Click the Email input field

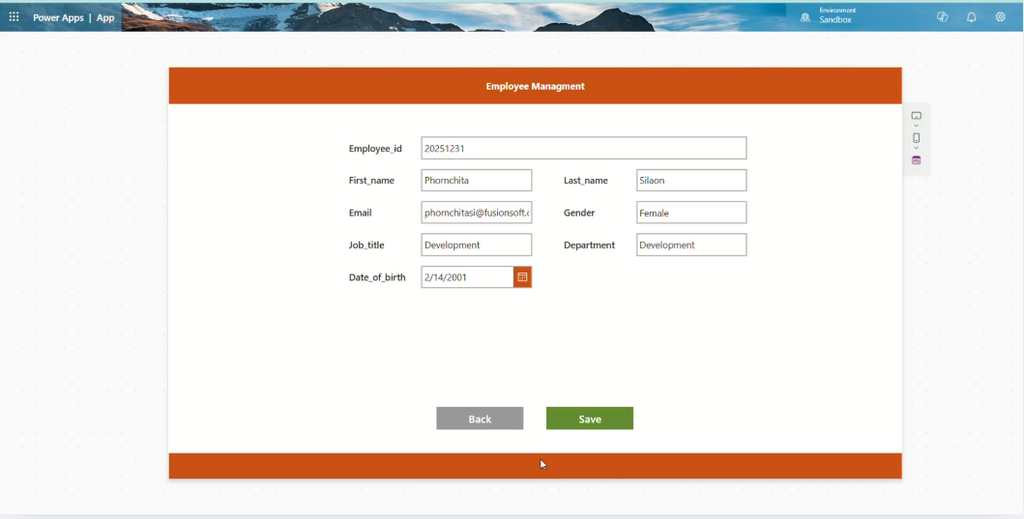point(477,212)
